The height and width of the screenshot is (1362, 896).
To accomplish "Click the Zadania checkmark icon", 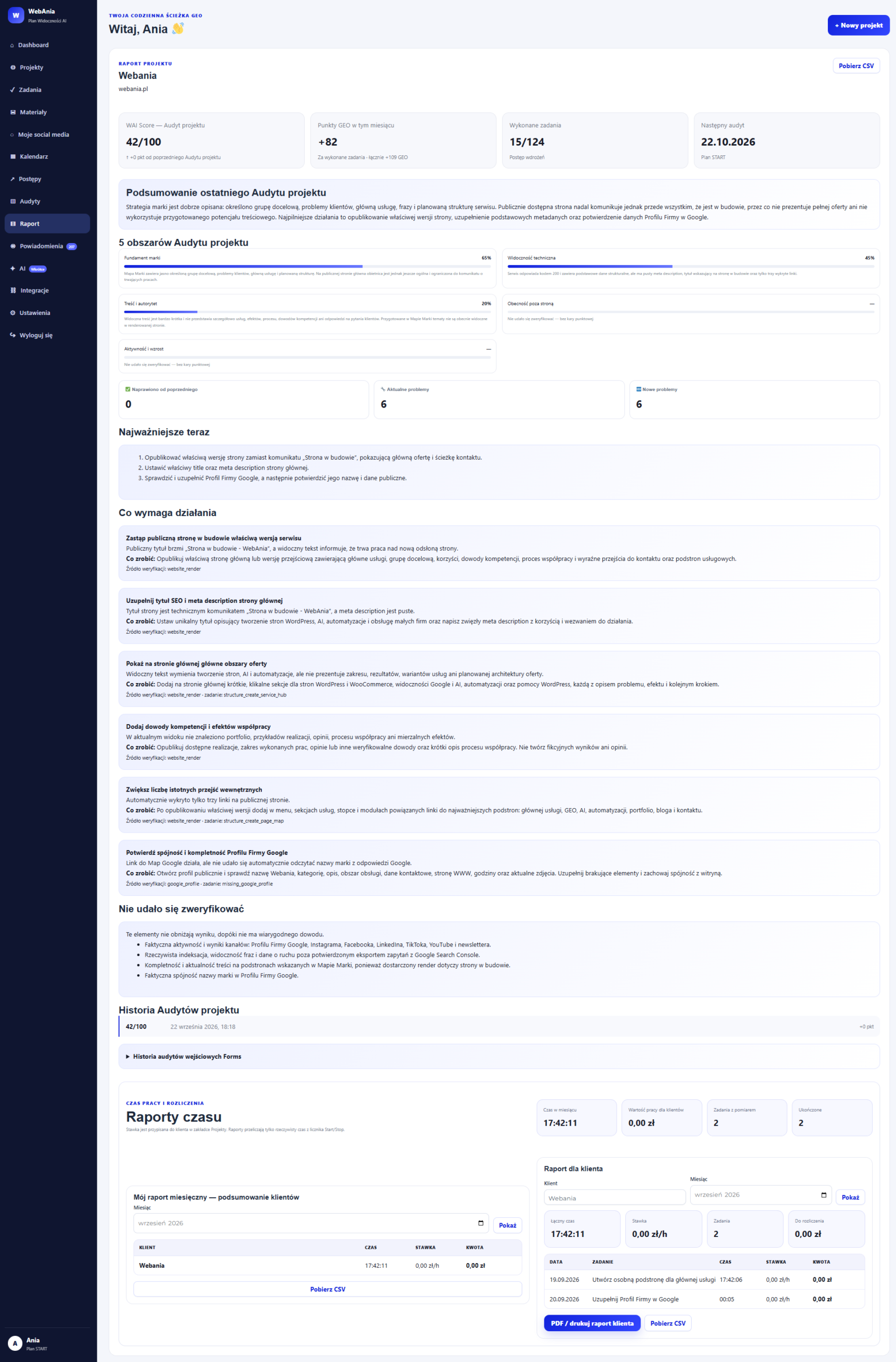I will pos(13,90).
